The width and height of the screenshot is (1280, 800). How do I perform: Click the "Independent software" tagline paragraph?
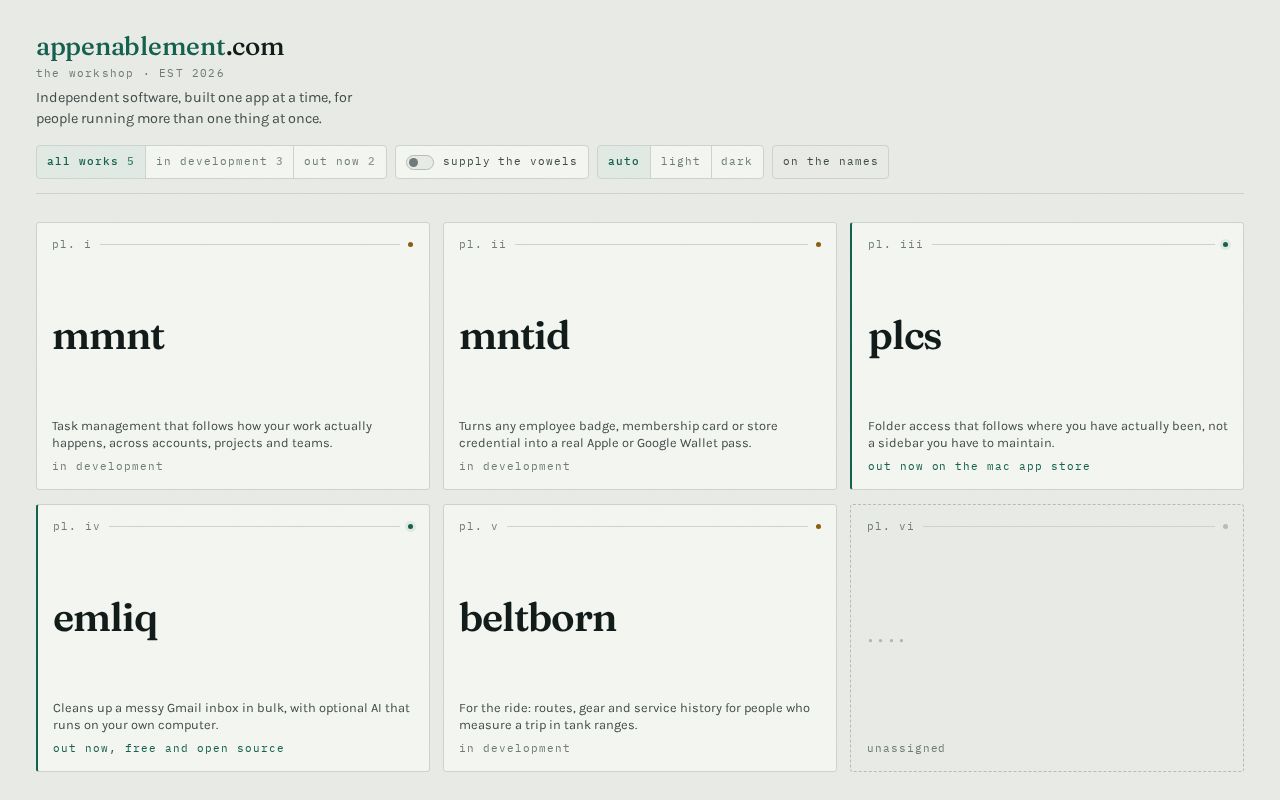pos(194,108)
